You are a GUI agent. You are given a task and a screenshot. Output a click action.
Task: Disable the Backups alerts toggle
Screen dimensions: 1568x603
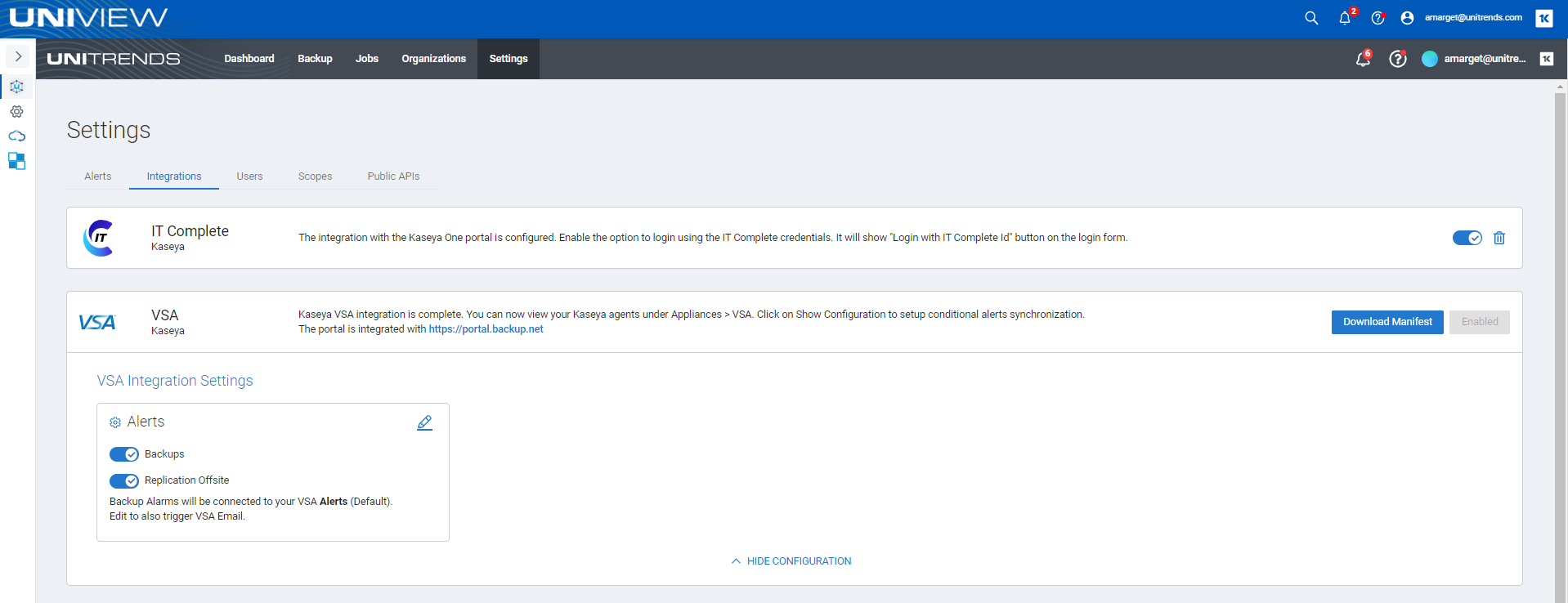pos(124,454)
